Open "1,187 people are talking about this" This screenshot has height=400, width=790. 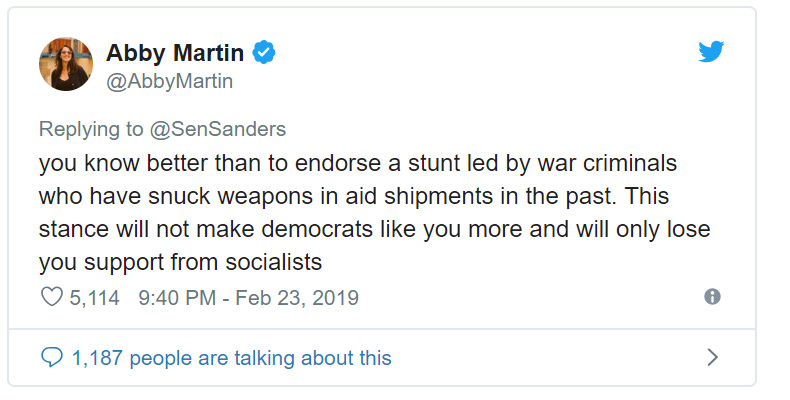(231, 357)
